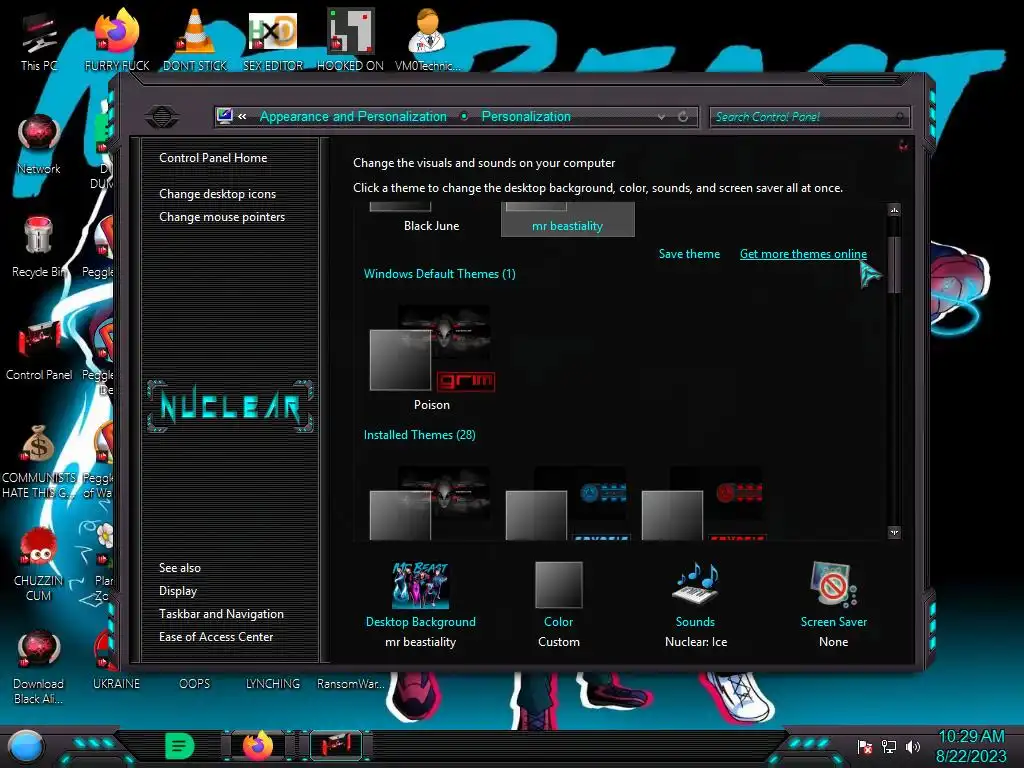
Task: Open the Download Black Ali... desktop icon
Action: 39,667
